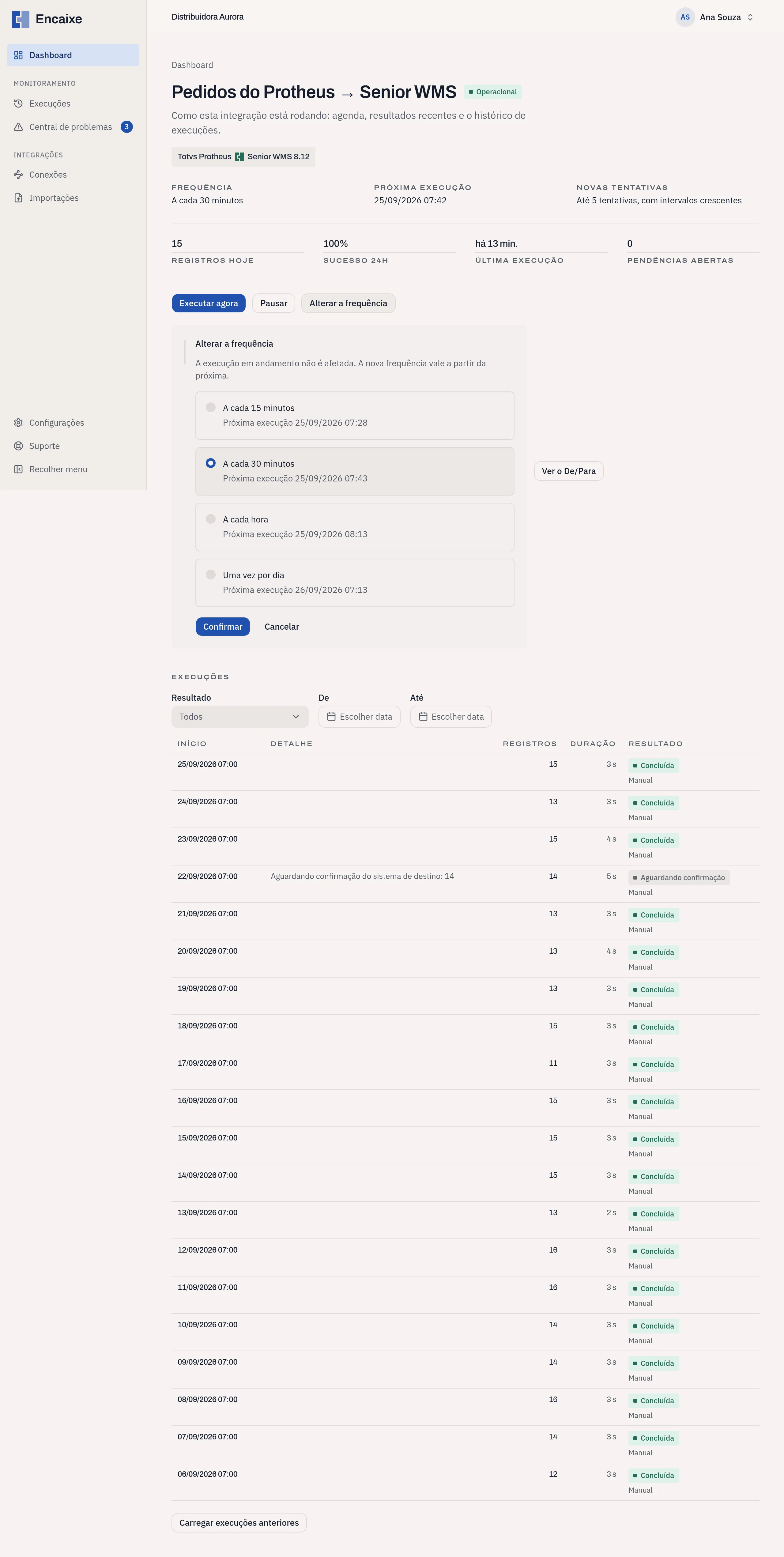Click the Encaixe logo icon

21,19
